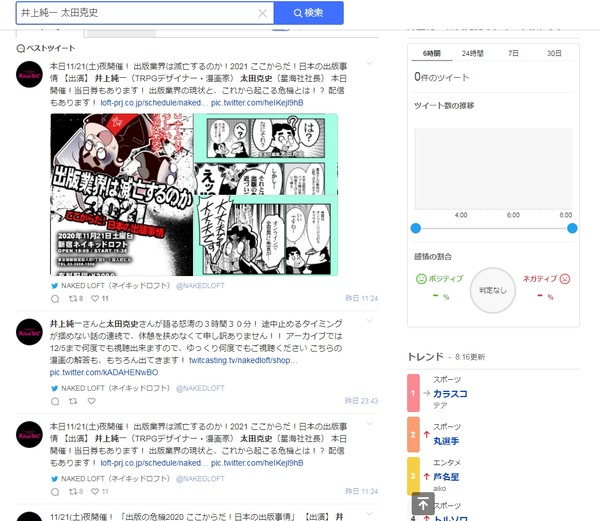Viewport: 600px width, 521px height.
Task: Open event poster image in first tweet
Action: coord(122,194)
